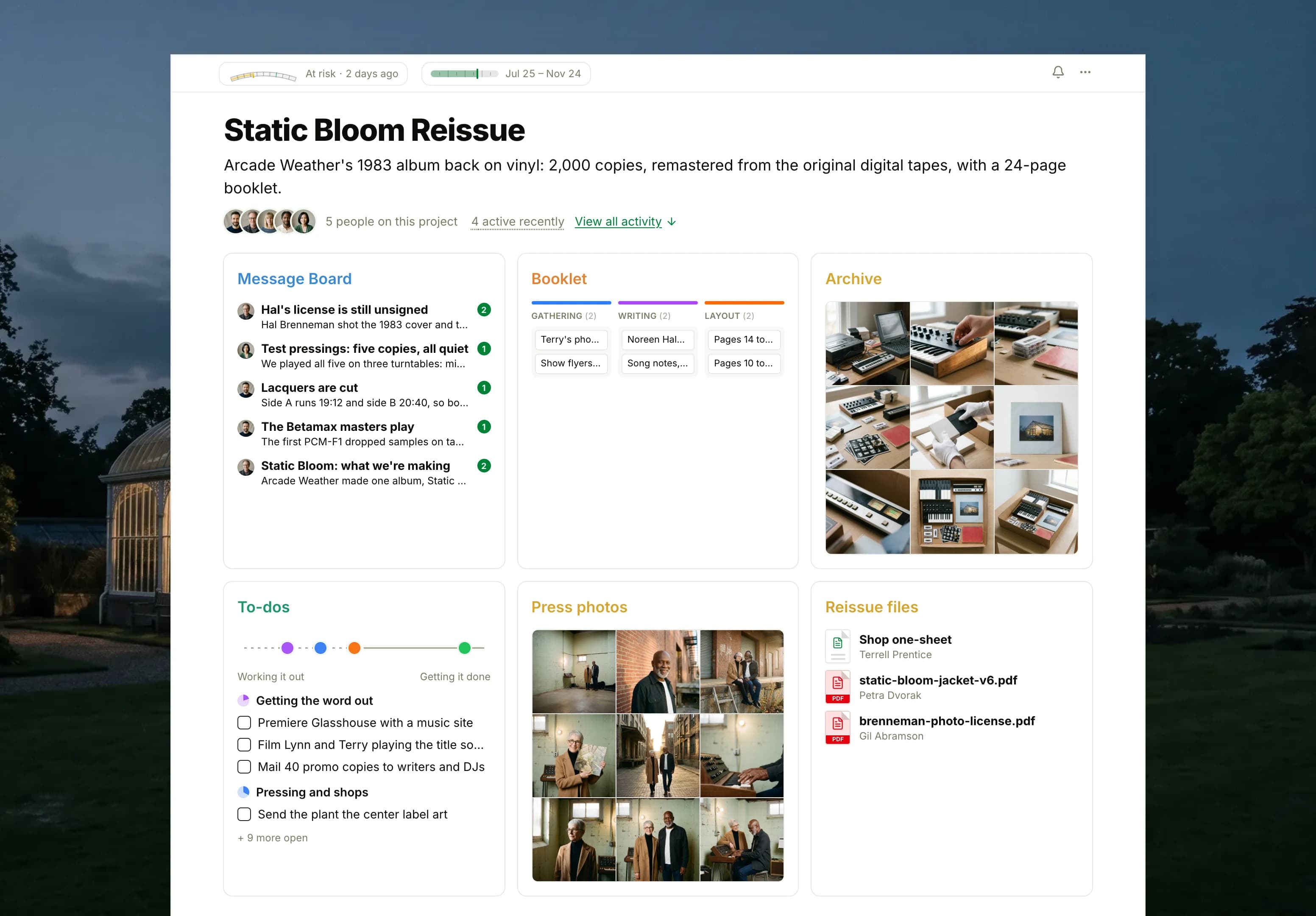Click the project members avatar group

[269, 221]
